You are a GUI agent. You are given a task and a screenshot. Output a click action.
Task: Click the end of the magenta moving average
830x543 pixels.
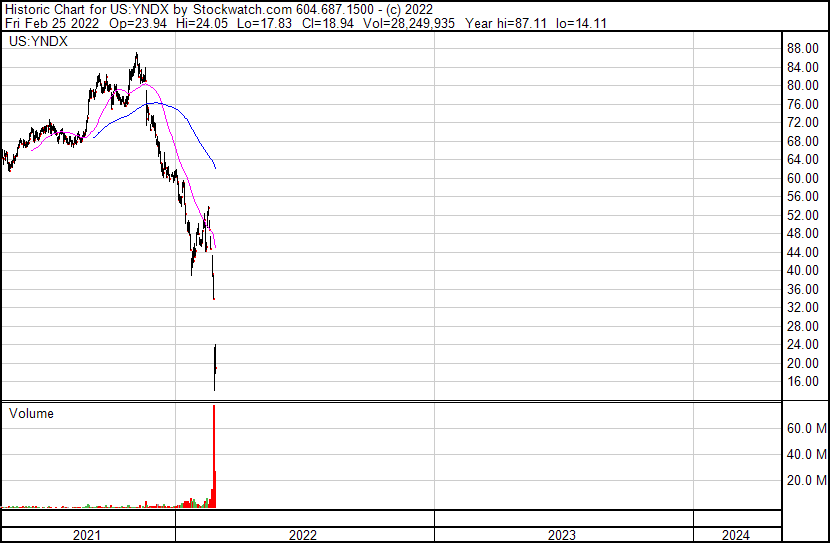click(x=215, y=247)
